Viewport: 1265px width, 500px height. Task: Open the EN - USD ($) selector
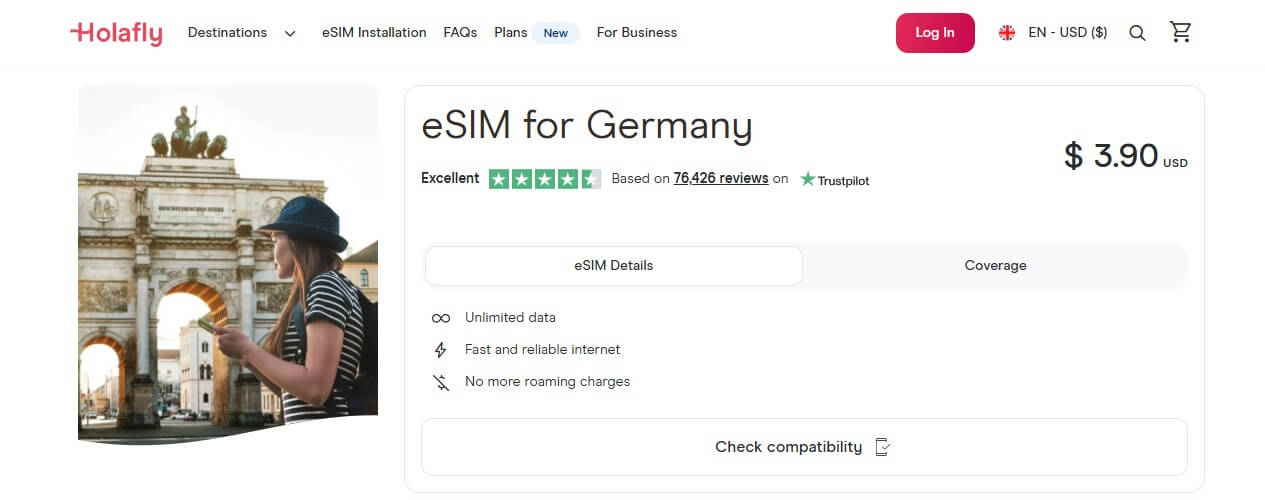point(1067,33)
